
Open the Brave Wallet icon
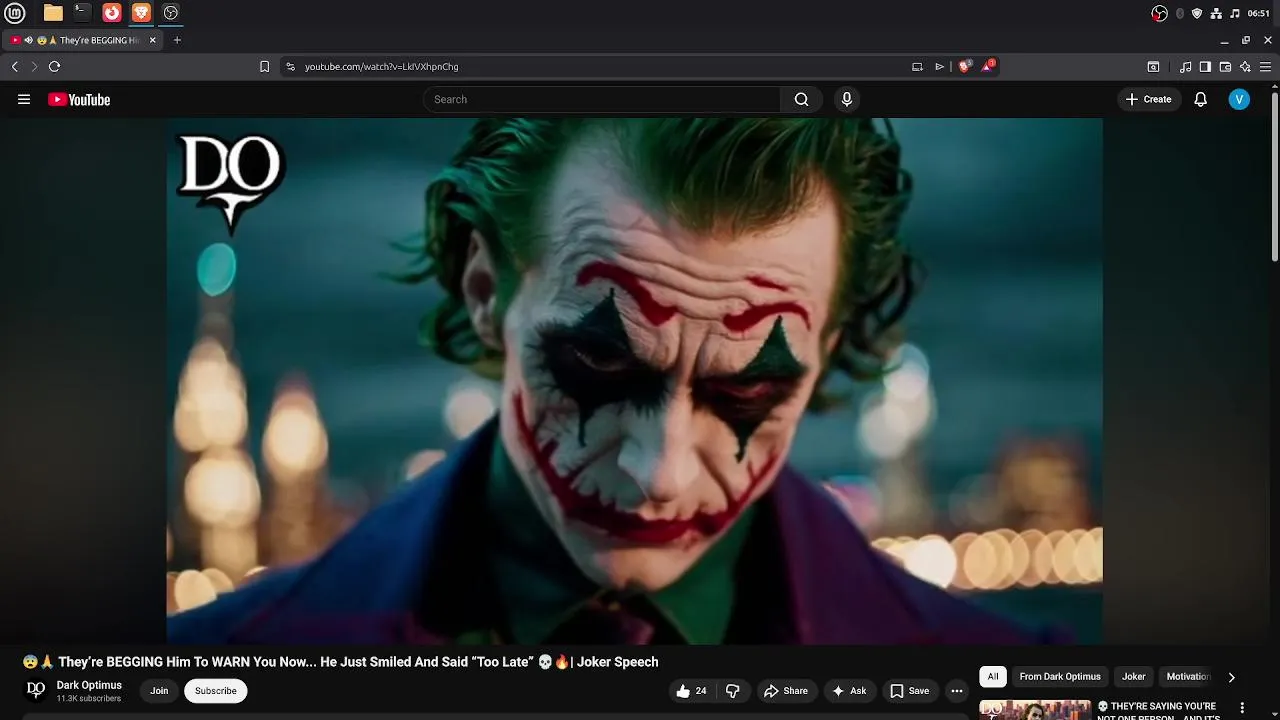pos(1225,67)
